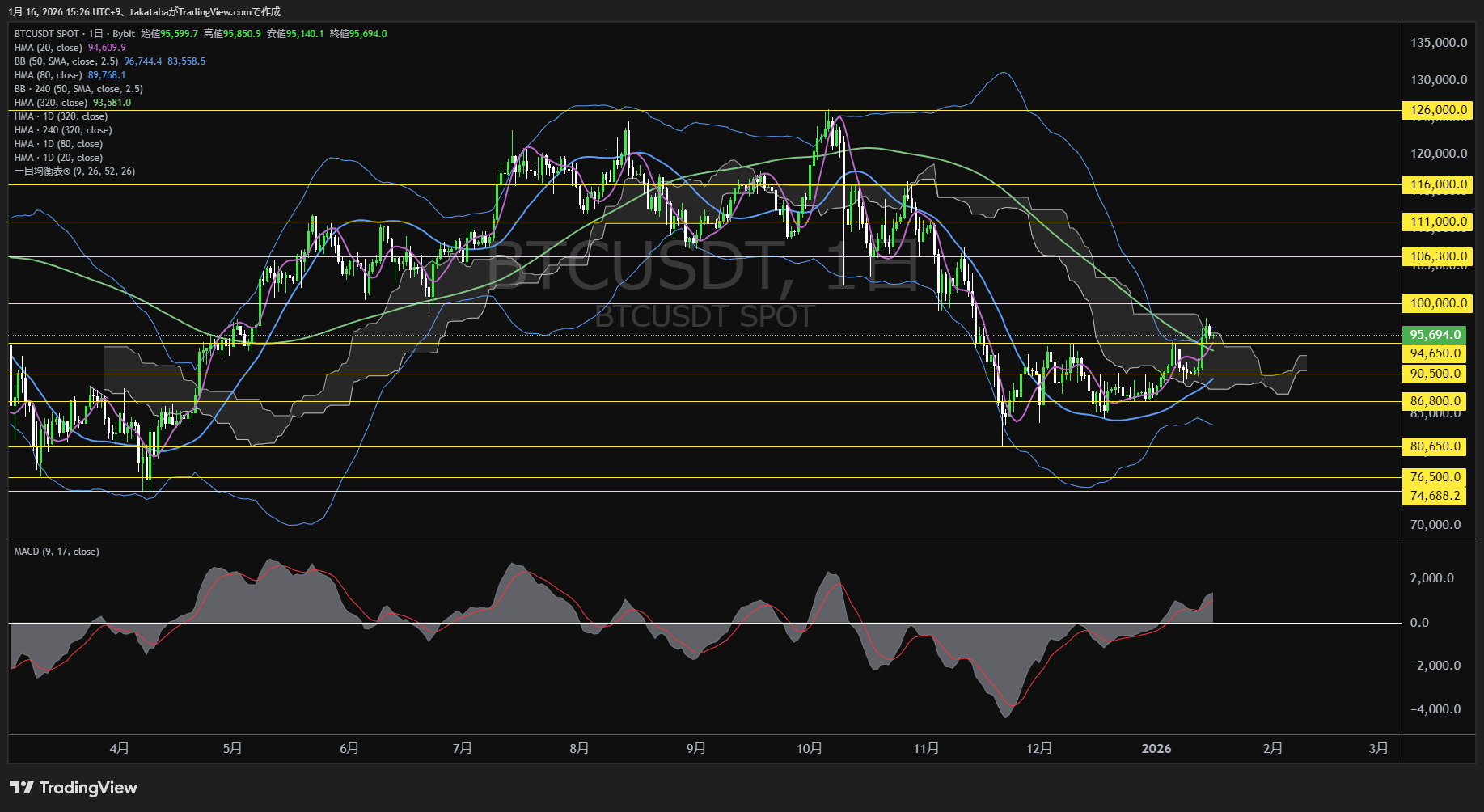Click the HMA (80, close) indicator label
This screenshot has width=1484, height=812.
[48, 75]
